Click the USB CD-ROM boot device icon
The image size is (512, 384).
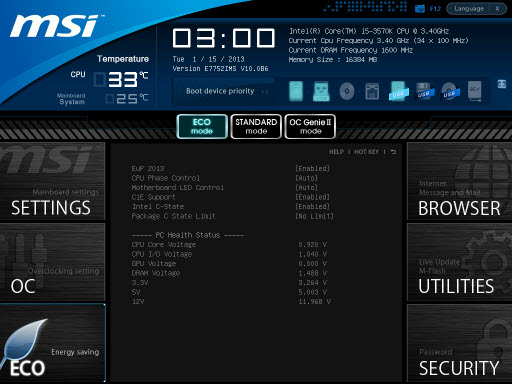450,91
